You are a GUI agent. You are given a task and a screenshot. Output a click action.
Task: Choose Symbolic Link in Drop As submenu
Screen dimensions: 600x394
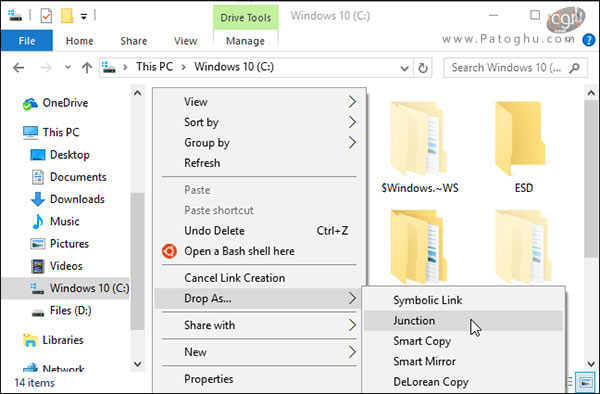pos(463,300)
